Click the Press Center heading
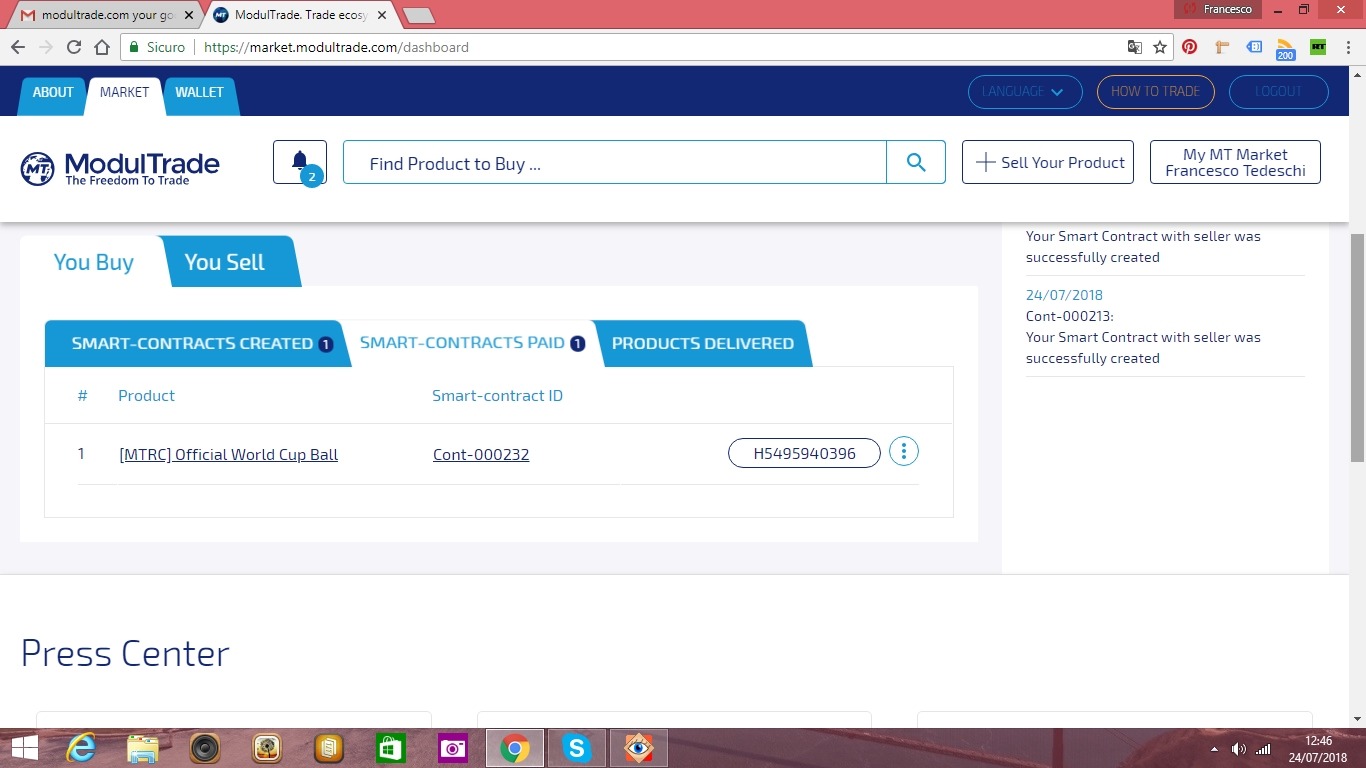 click(125, 653)
